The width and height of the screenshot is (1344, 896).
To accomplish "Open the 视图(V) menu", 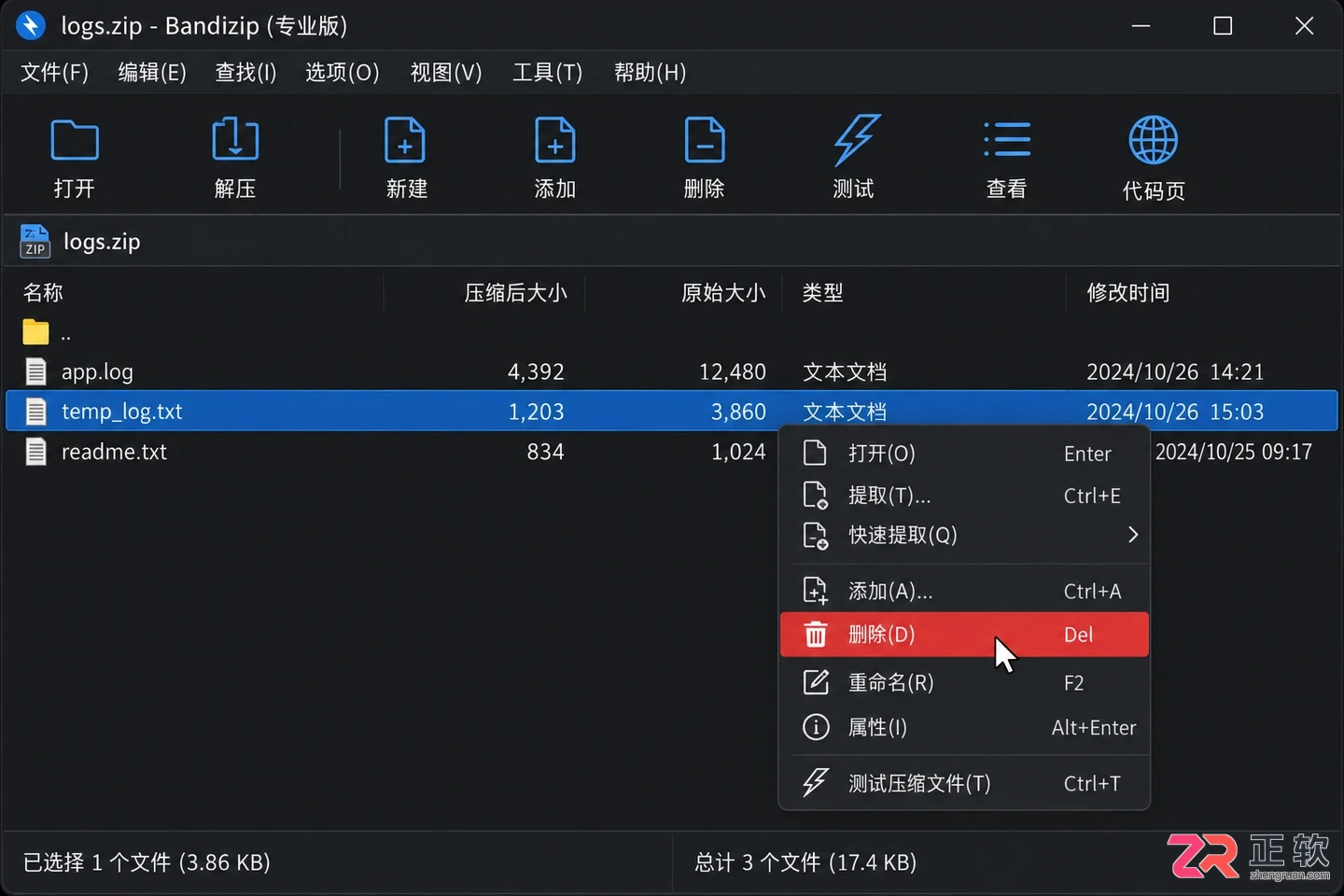I will click(x=446, y=73).
